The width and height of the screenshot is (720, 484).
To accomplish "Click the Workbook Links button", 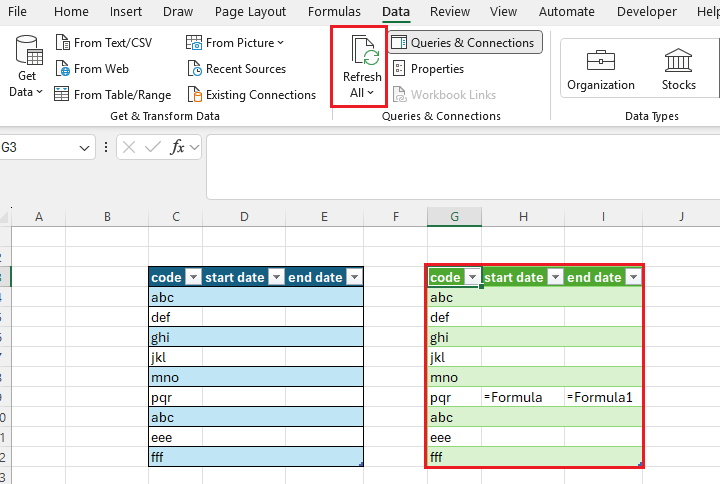I will pos(444,95).
